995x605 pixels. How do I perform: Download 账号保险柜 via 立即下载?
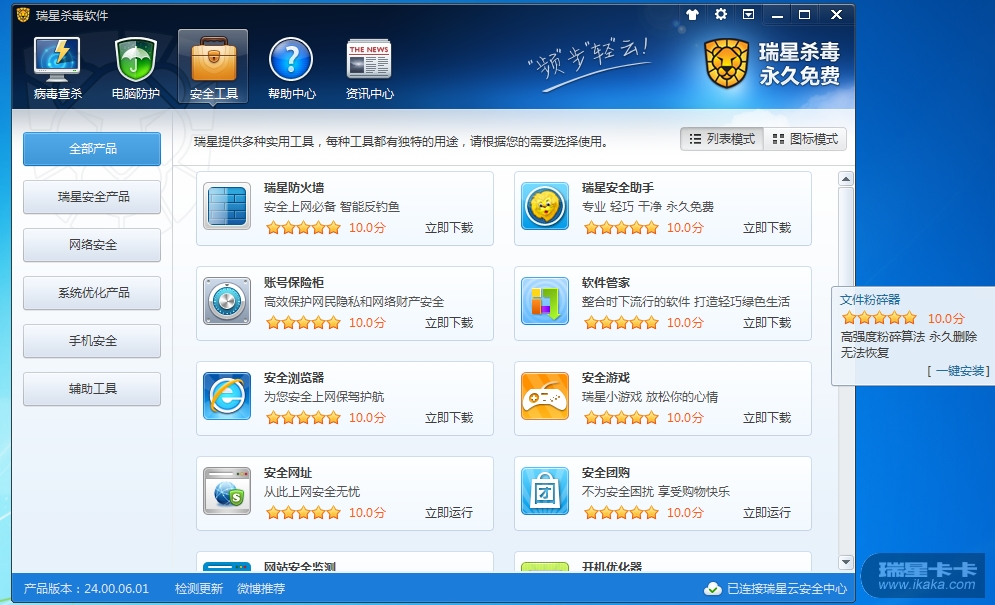click(x=449, y=322)
